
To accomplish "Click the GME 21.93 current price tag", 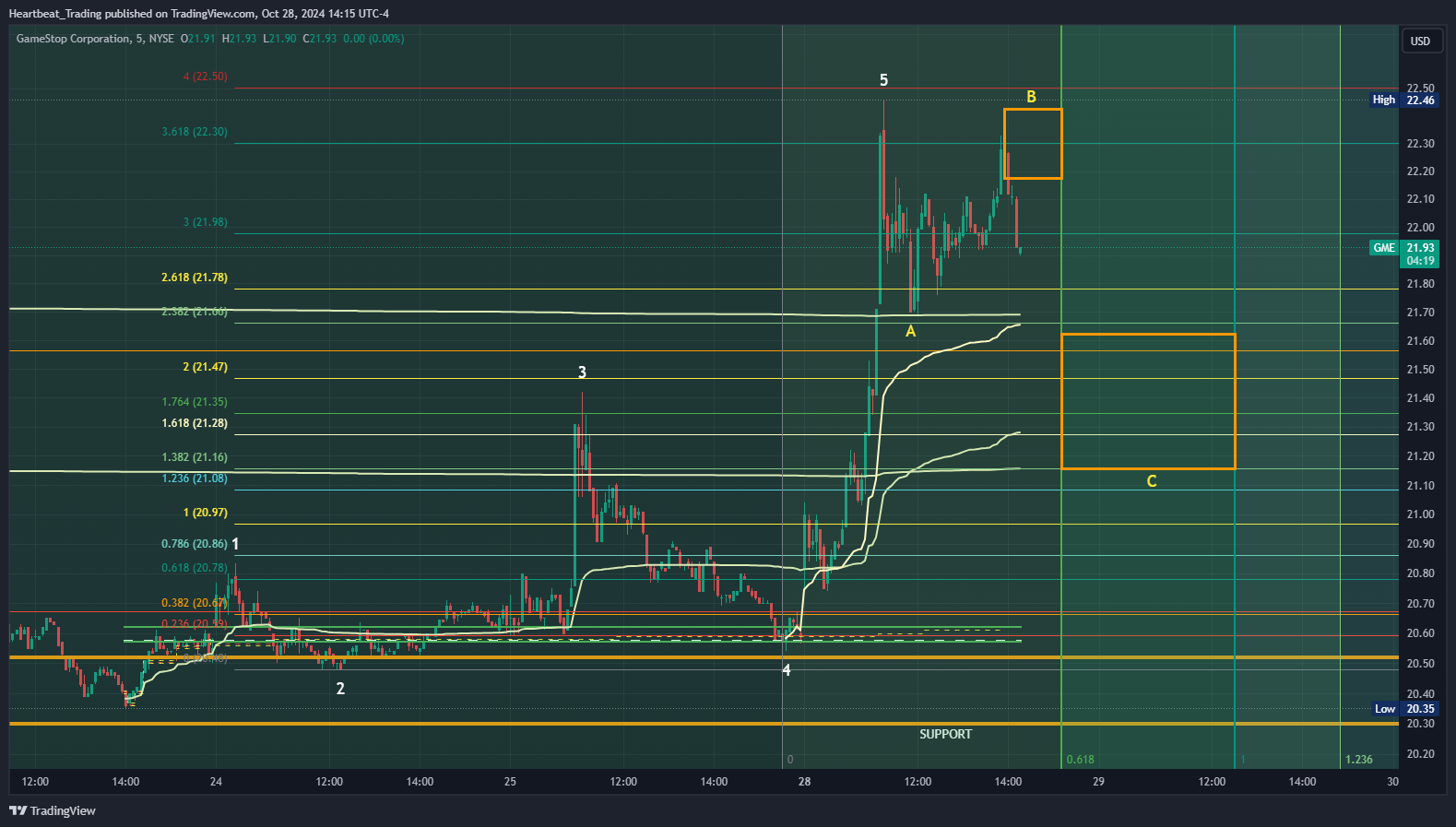I will pyautogui.click(x=1403, y=247).
